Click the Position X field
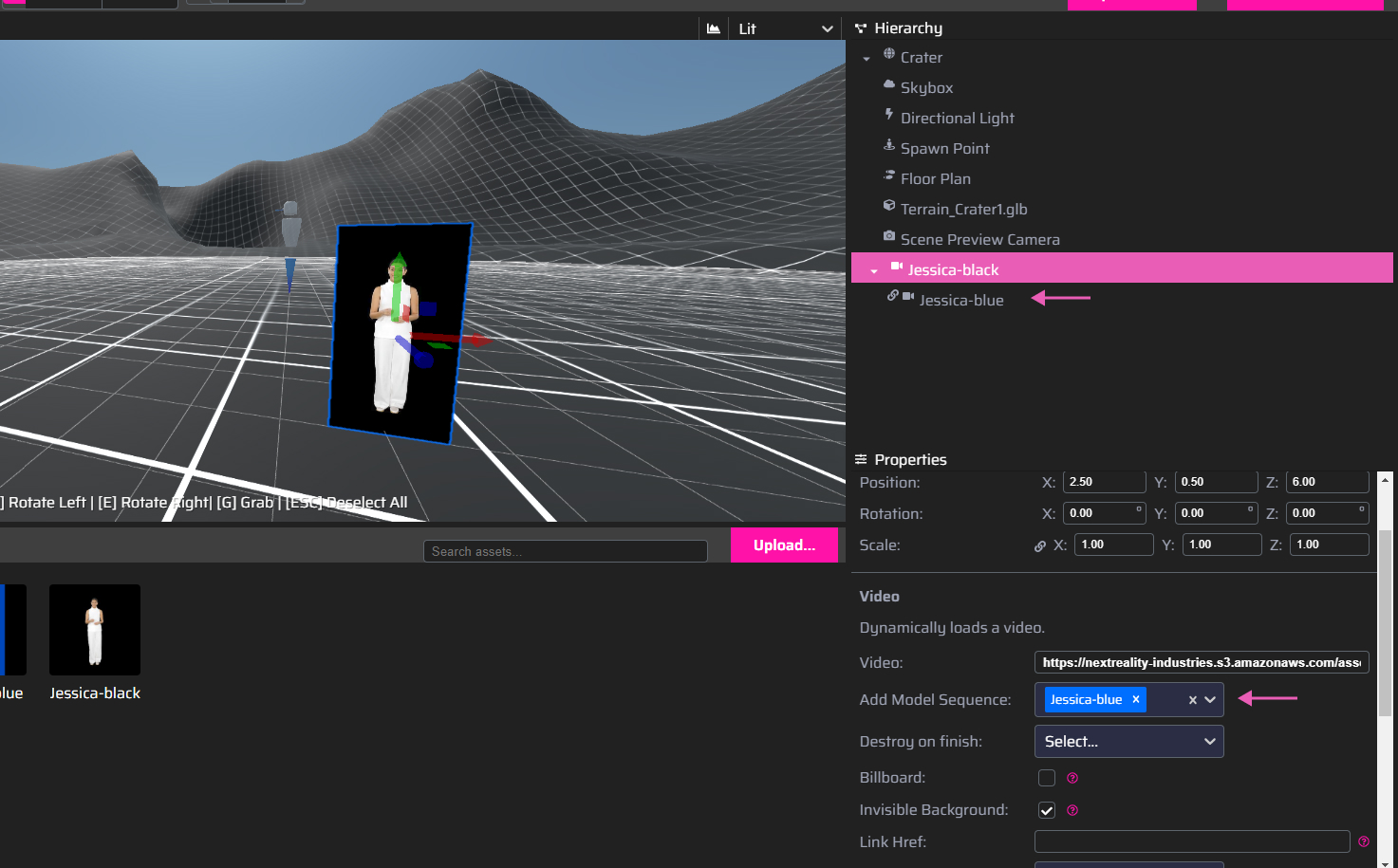Image resolution: width=1398 pixels, height=868 pixels. (1104, 482)
